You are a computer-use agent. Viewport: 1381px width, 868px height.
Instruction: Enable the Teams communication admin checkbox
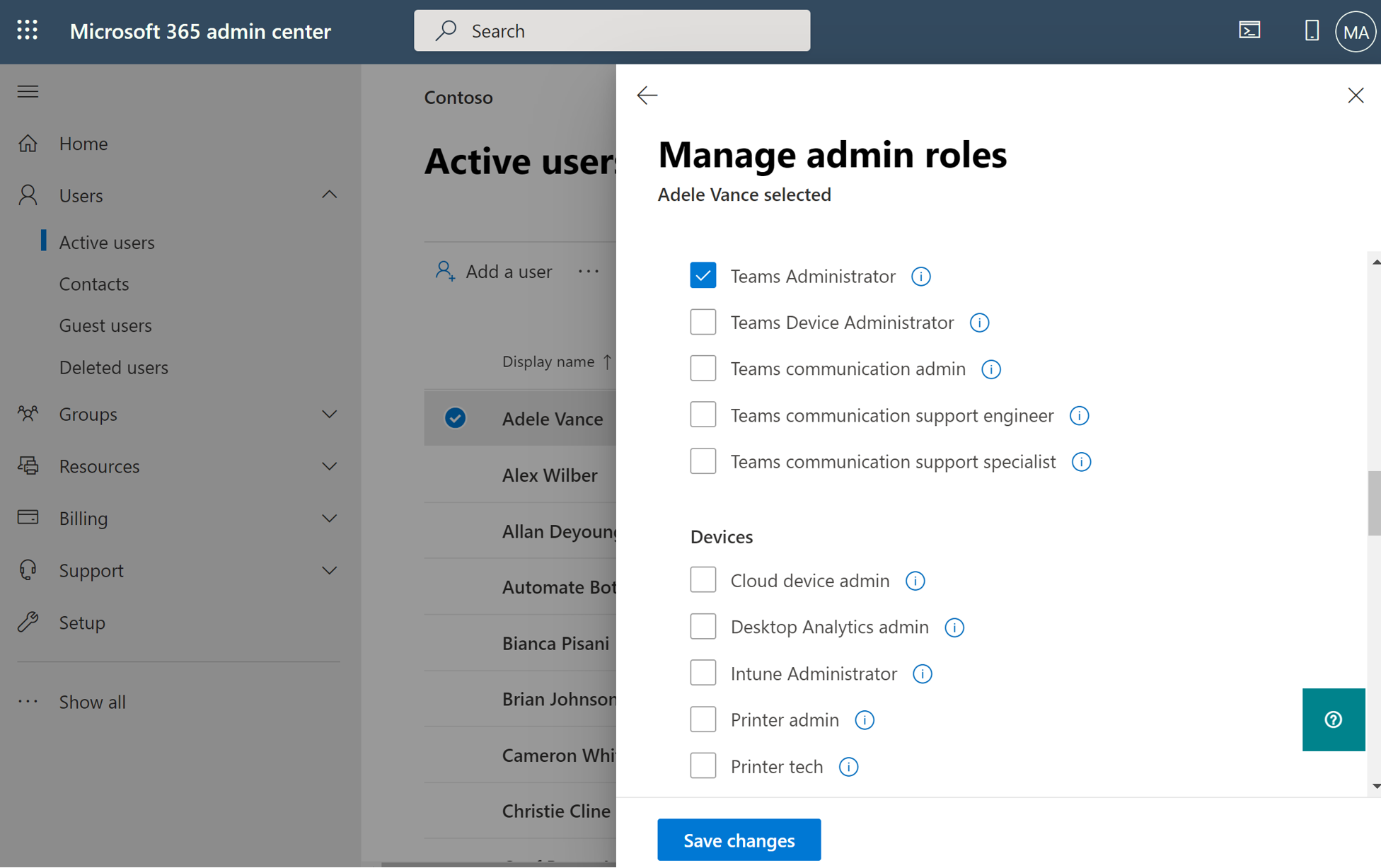[702, 368]
